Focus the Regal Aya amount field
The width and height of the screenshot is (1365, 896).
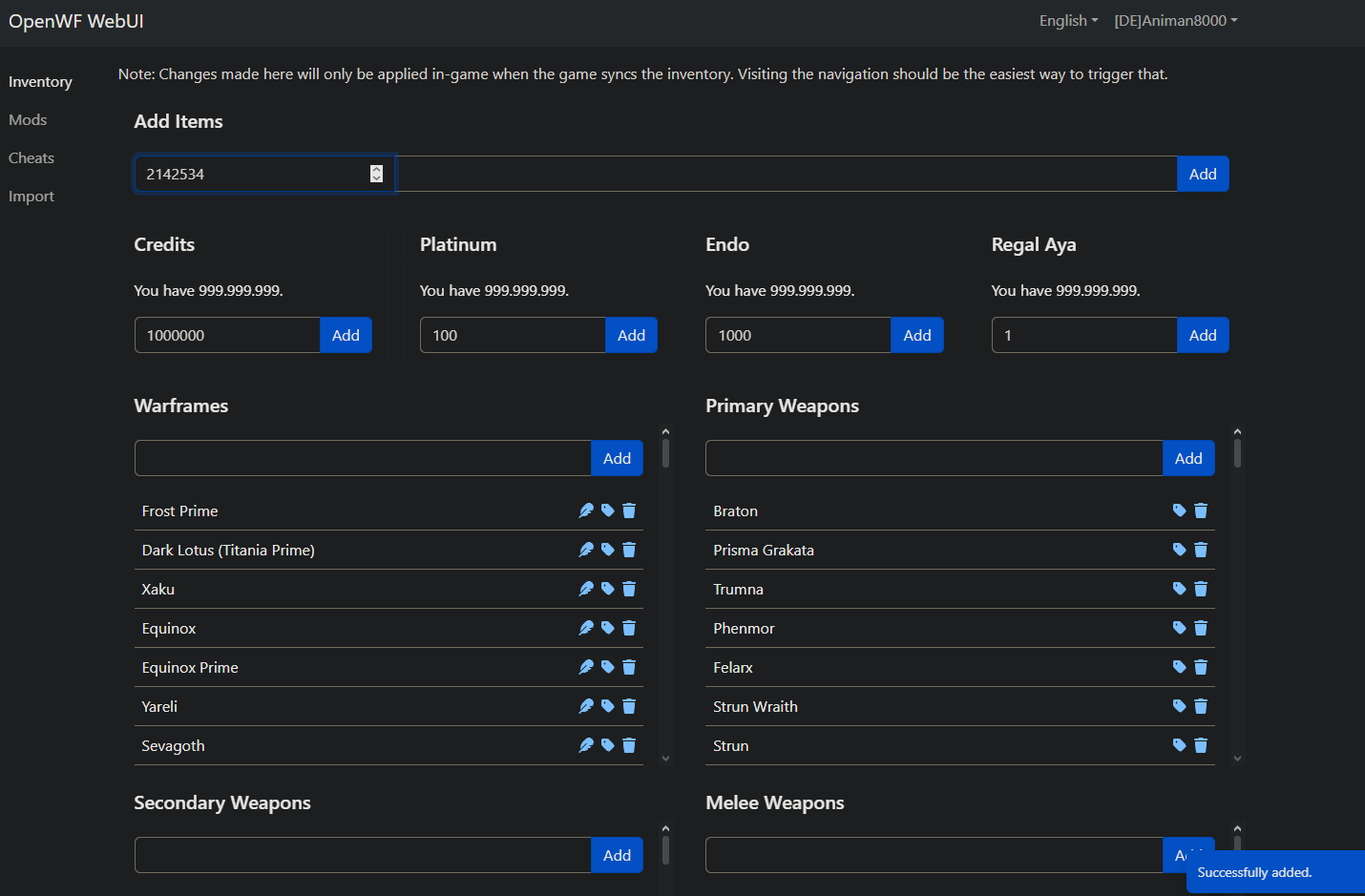tap(1084, 335)
